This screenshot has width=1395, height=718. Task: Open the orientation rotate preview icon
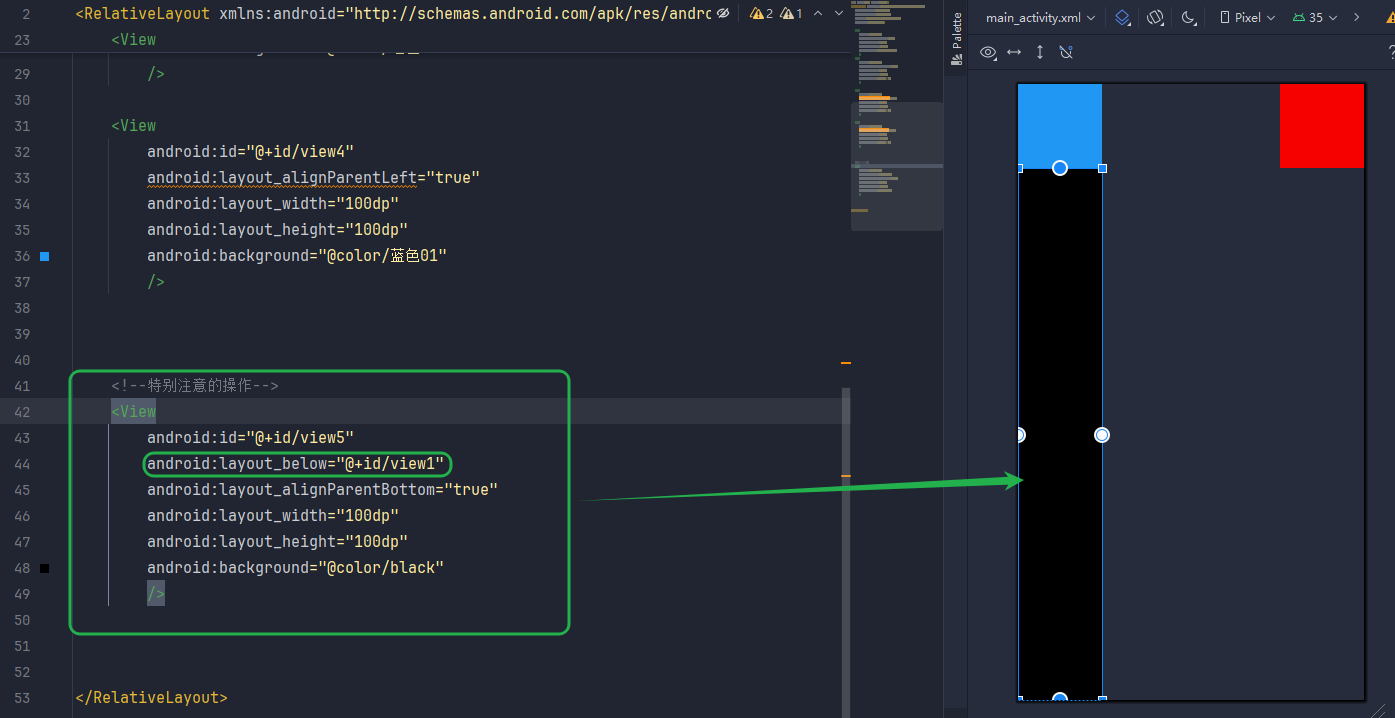coord(1156,18)
